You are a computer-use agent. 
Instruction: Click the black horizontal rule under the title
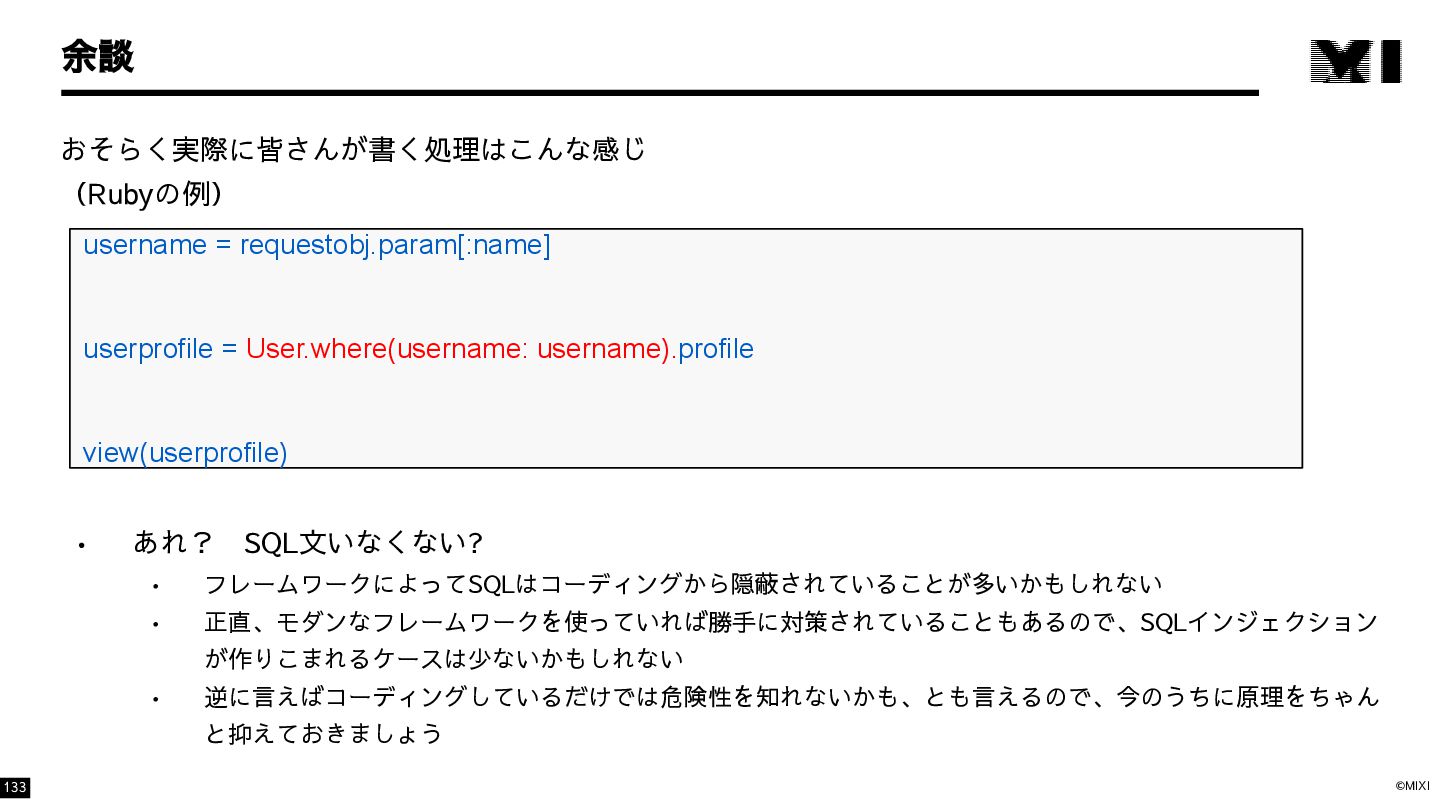pos(660,93)
